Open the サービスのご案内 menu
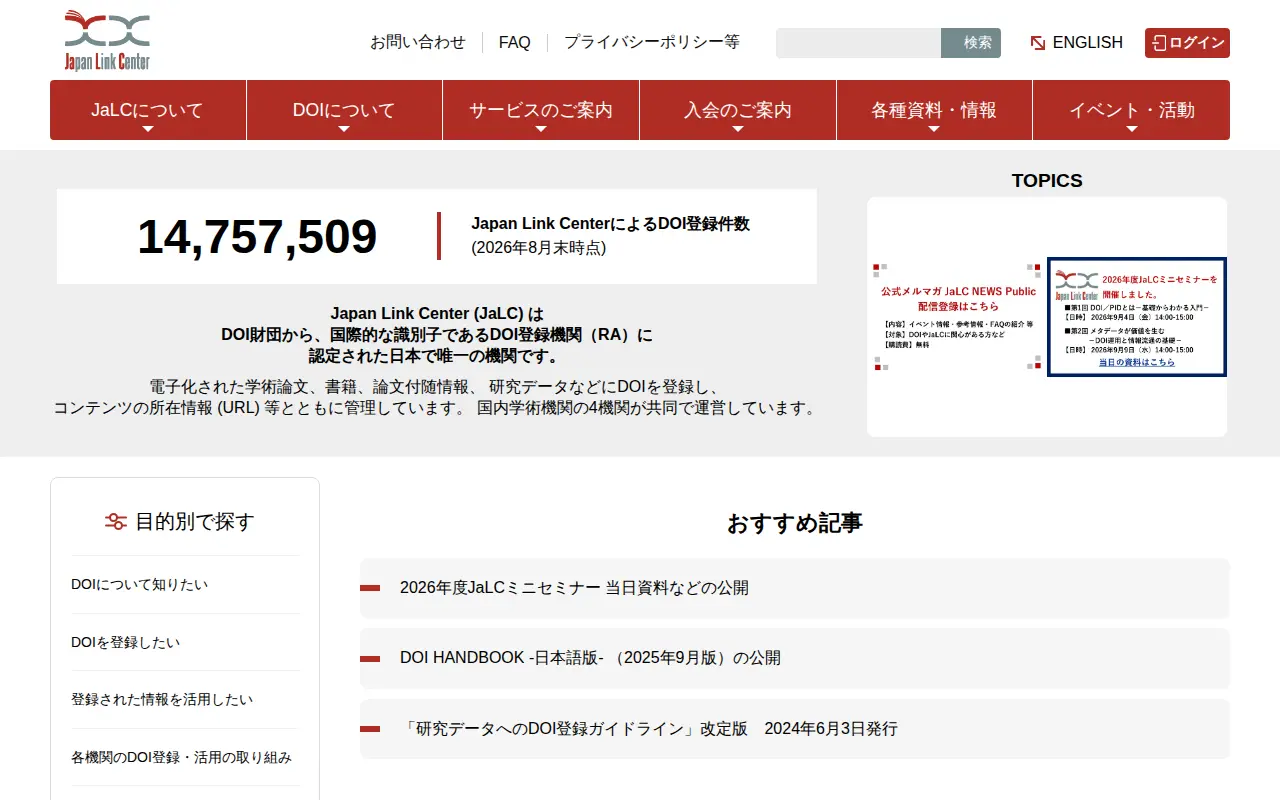 tap(541, 110)
